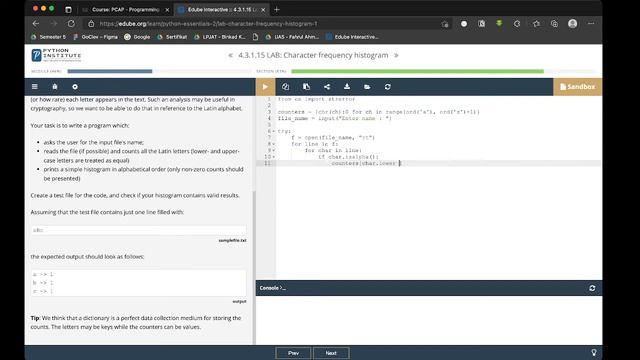This screenshot has width=640, height=360.
Task: Click the instruction panel scrollbar
Action: tap(254, 267)
